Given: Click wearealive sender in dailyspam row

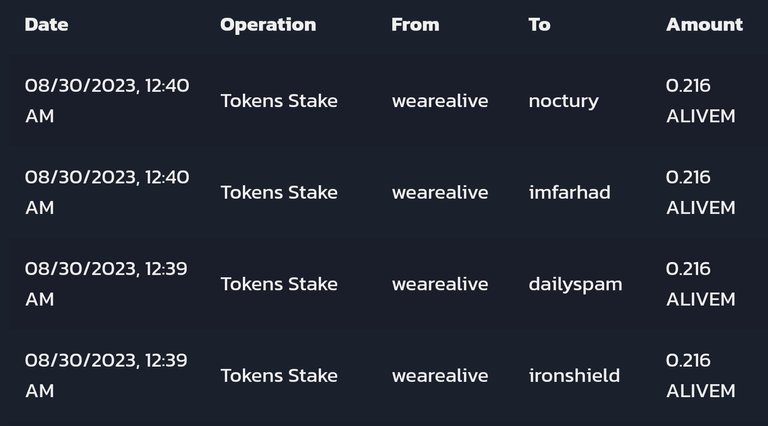Looking at the screenshot, I should [x=440, y=284].
